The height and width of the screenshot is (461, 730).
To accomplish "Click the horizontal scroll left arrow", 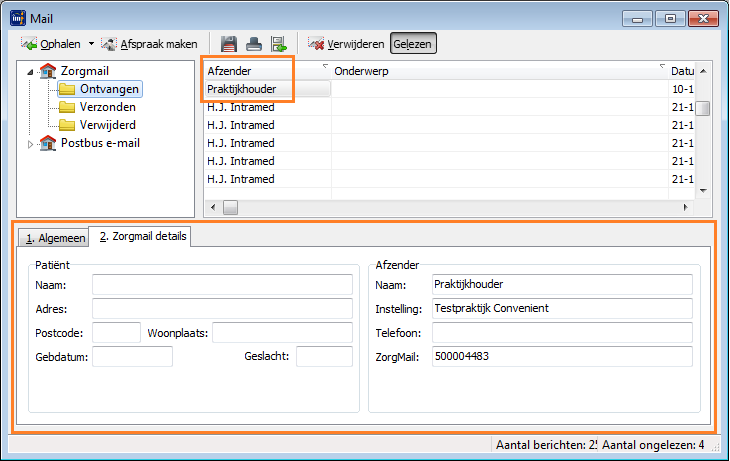I will tap(213, 208).
